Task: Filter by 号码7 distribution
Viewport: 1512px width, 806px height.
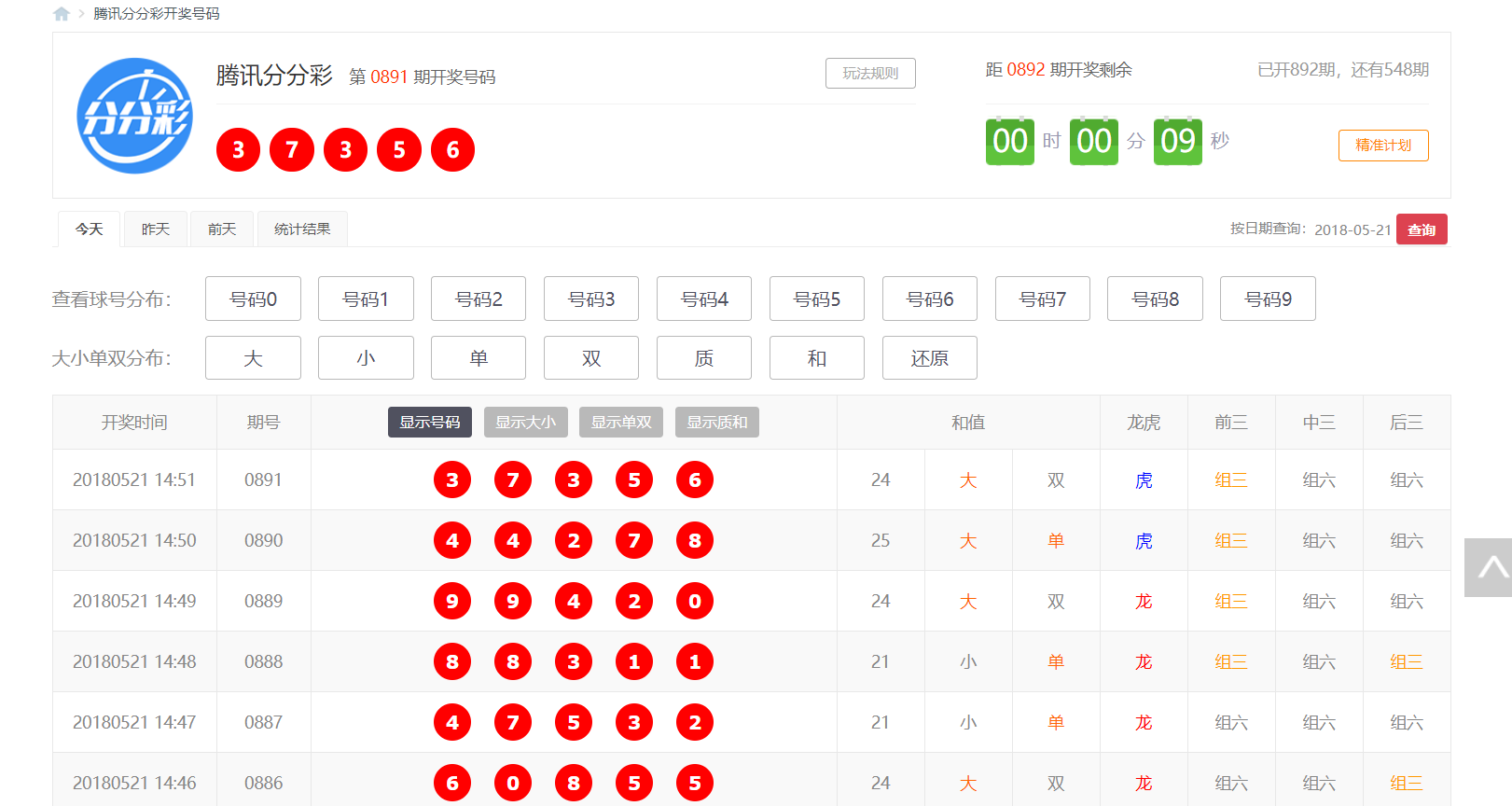Action: [x=1043, y=299]
